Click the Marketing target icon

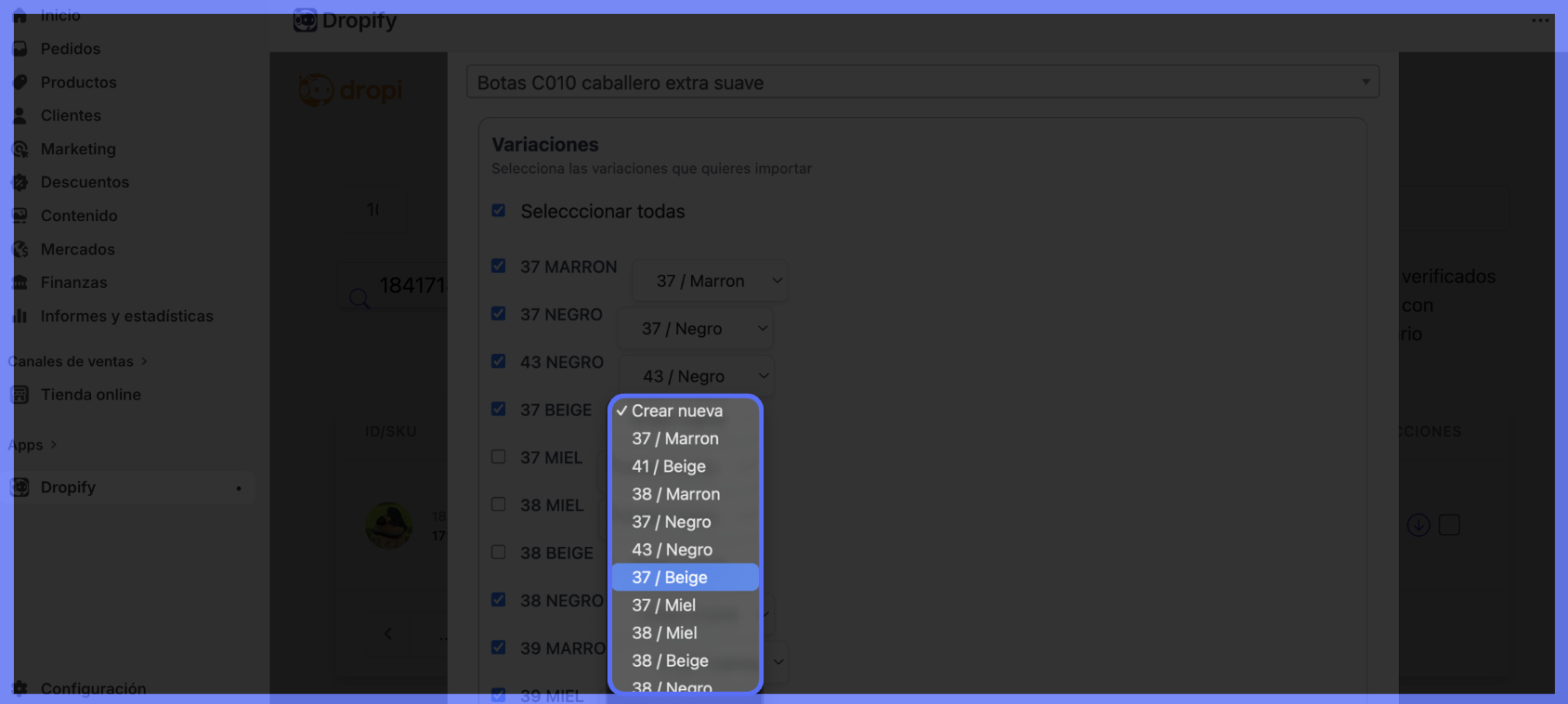coord(20,150)
